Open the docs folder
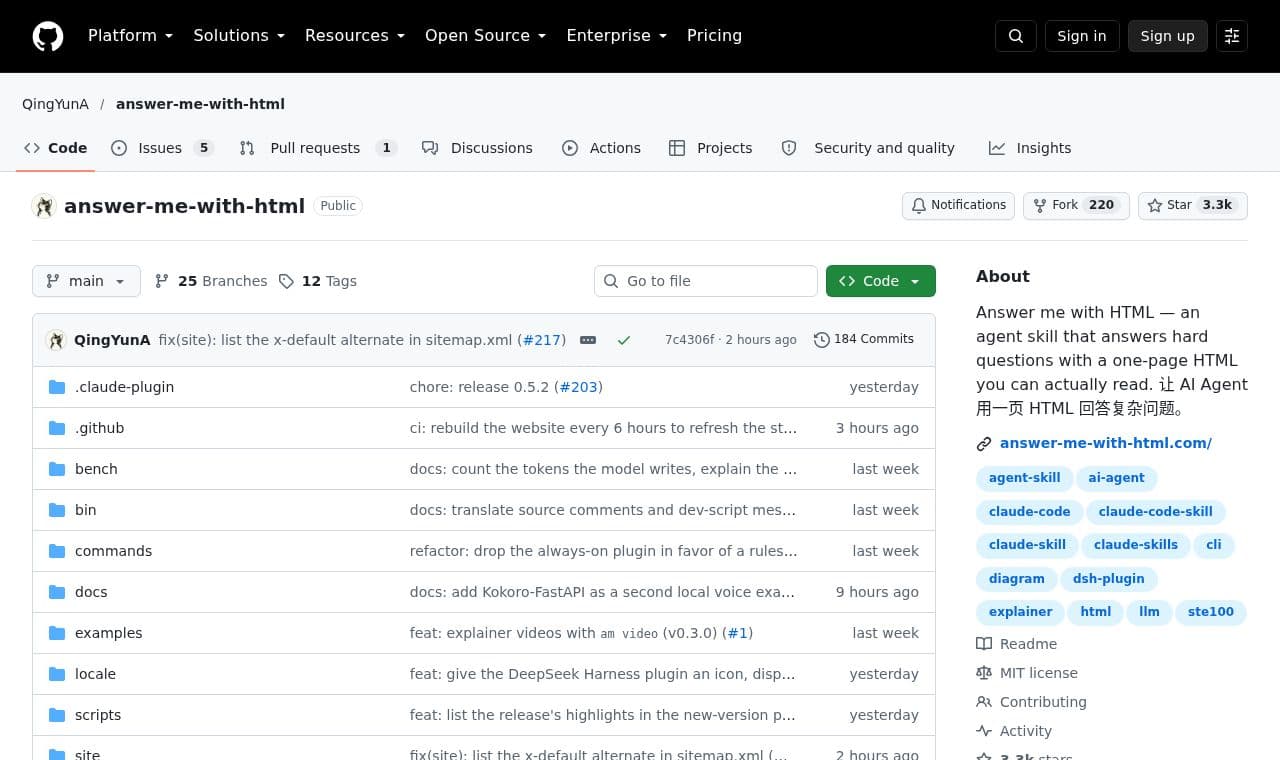This screenshot has height=760, width=1280. click(x=91, y=592)
